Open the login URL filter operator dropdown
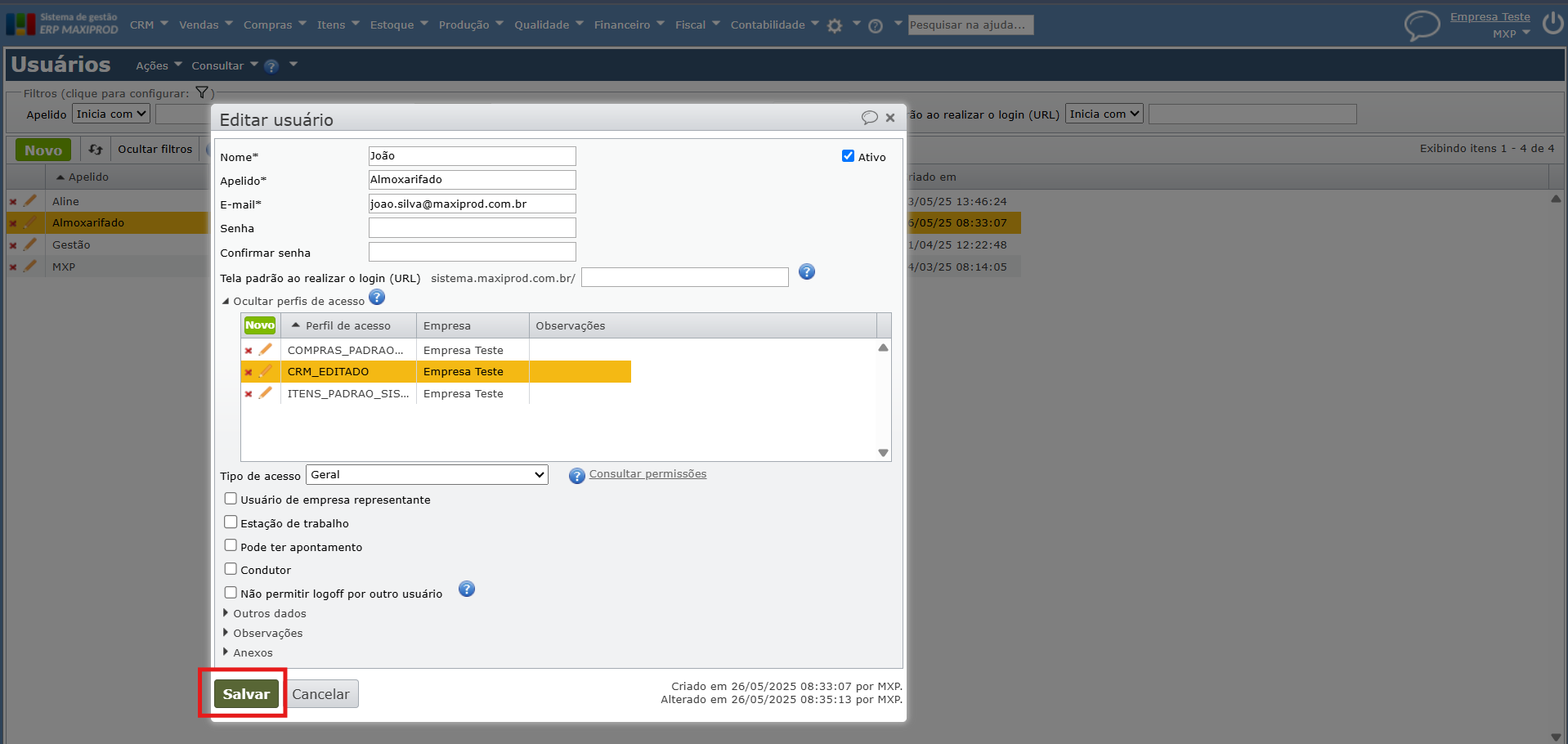This screenshot has height=744, width=1568. tap(1104, 114)
